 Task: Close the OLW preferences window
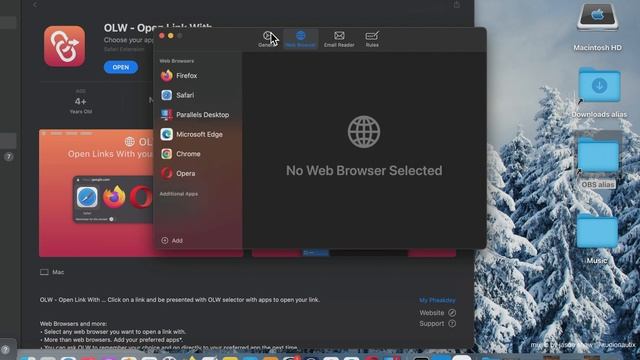(x=162, y=36)
